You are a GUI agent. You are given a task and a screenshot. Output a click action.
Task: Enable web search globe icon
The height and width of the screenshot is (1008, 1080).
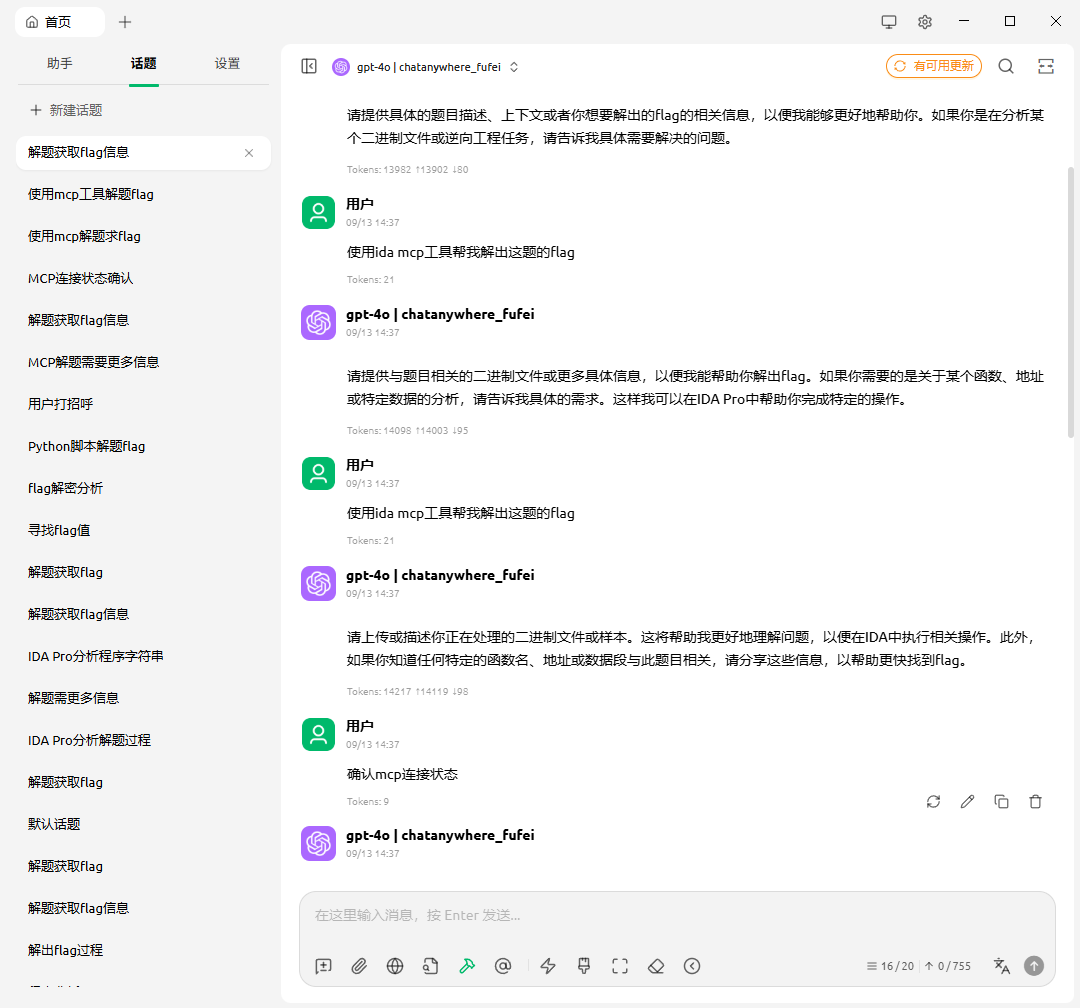click(x=395, y=966)
